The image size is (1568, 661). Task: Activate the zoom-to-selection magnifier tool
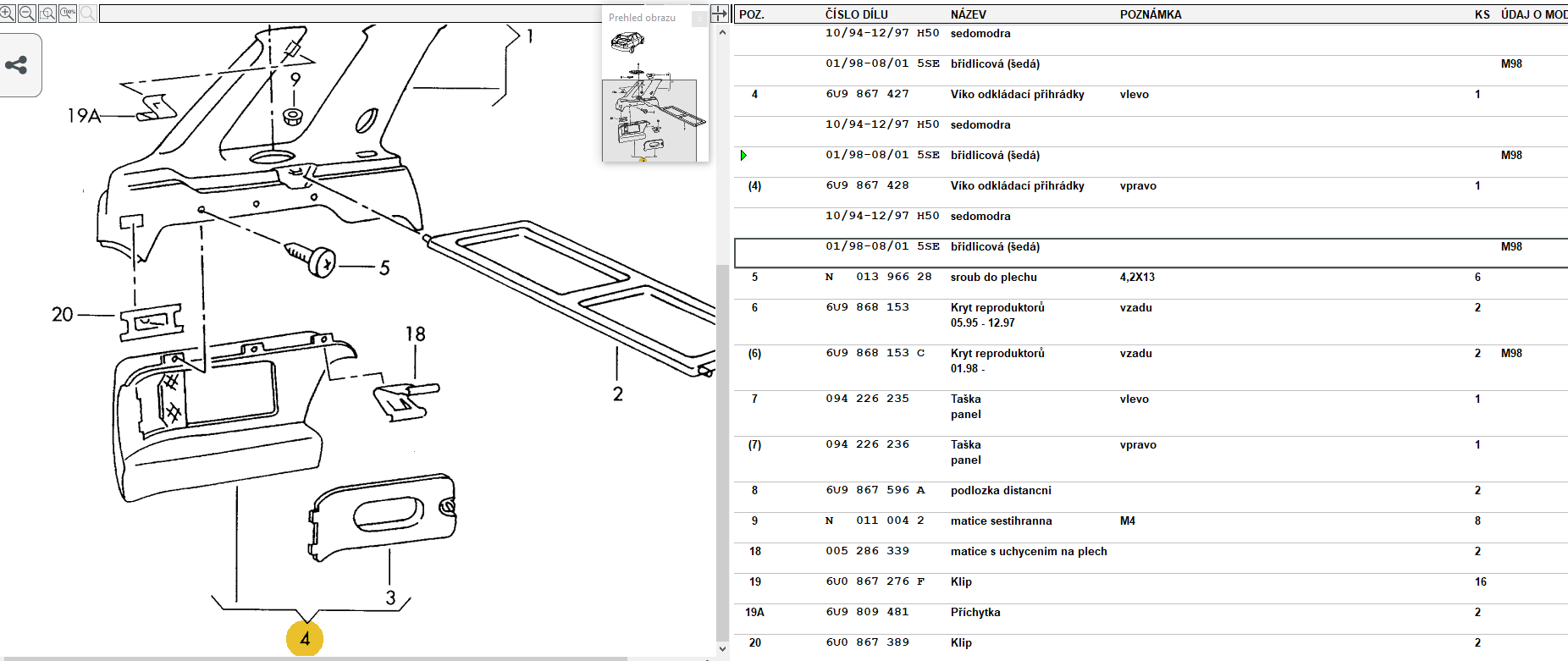[47, 13]
